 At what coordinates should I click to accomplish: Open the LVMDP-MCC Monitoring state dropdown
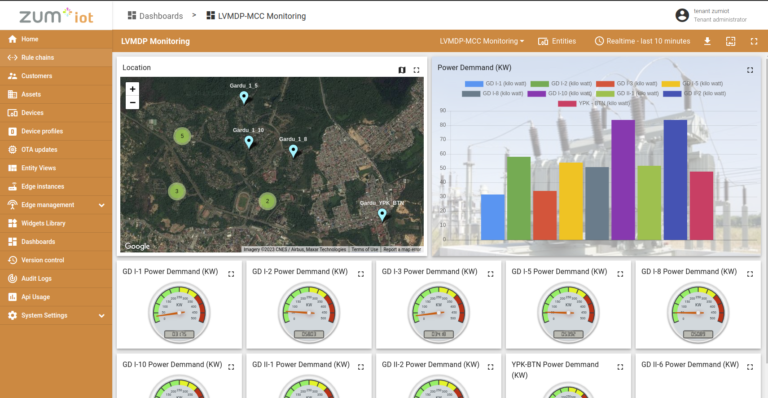pos(481,41)
